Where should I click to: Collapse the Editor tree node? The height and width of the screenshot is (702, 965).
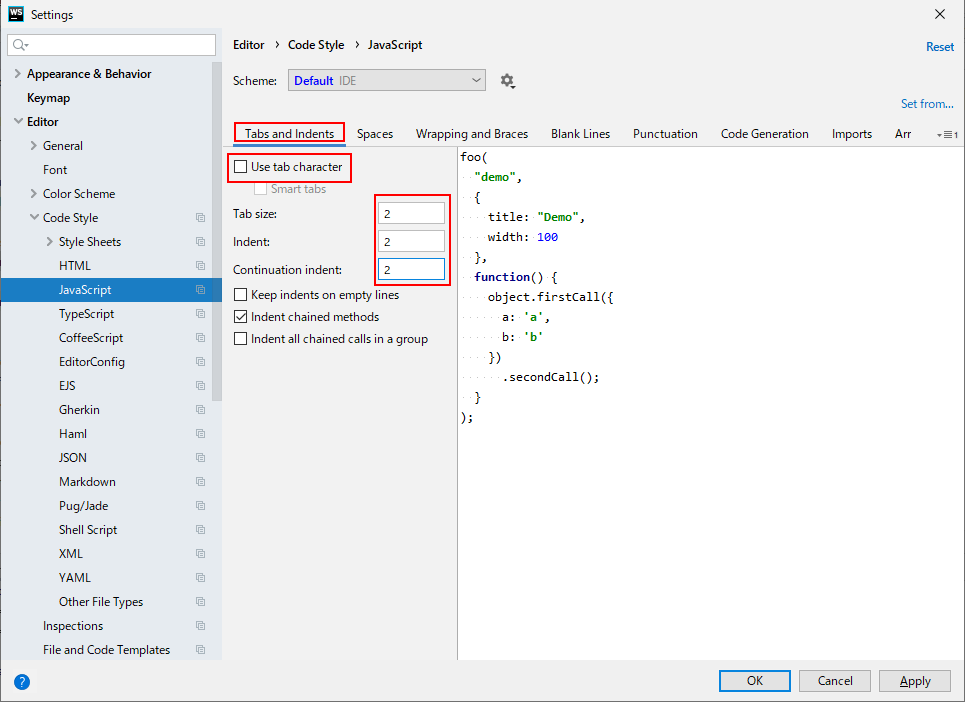(18, 122)
